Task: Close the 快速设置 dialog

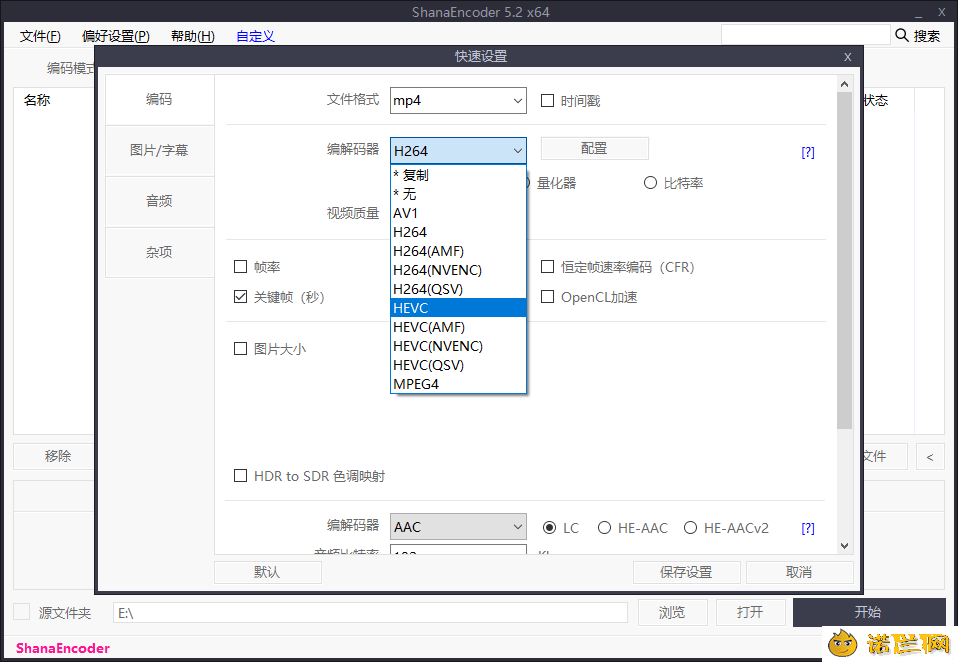Action: [x=847, y=57]
